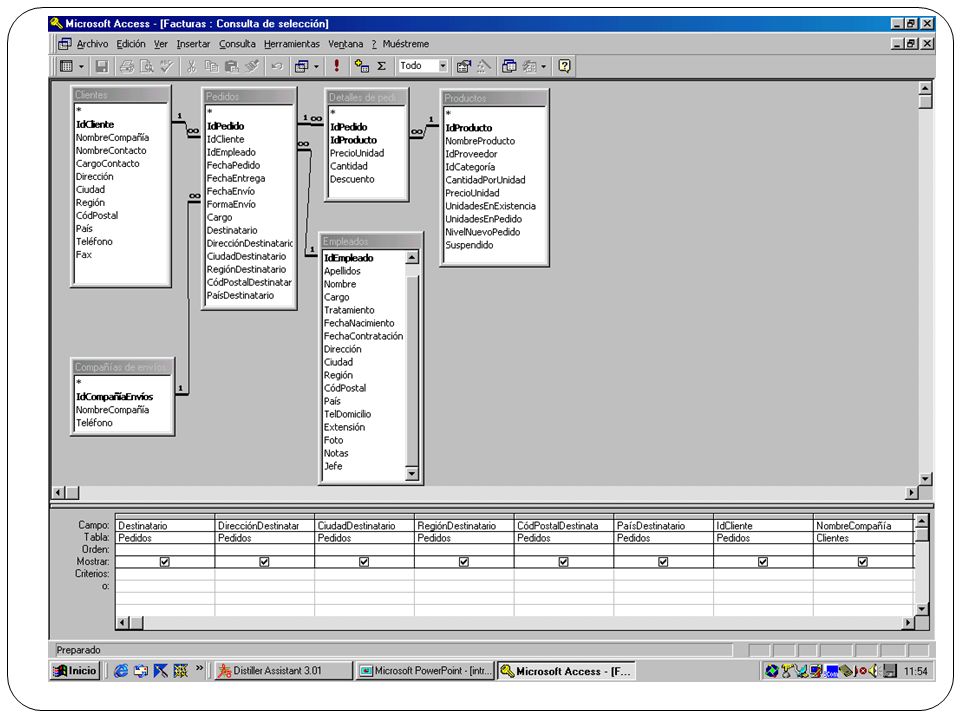
Task: Click the Office Assistant help icon
Action: (564, 66)
